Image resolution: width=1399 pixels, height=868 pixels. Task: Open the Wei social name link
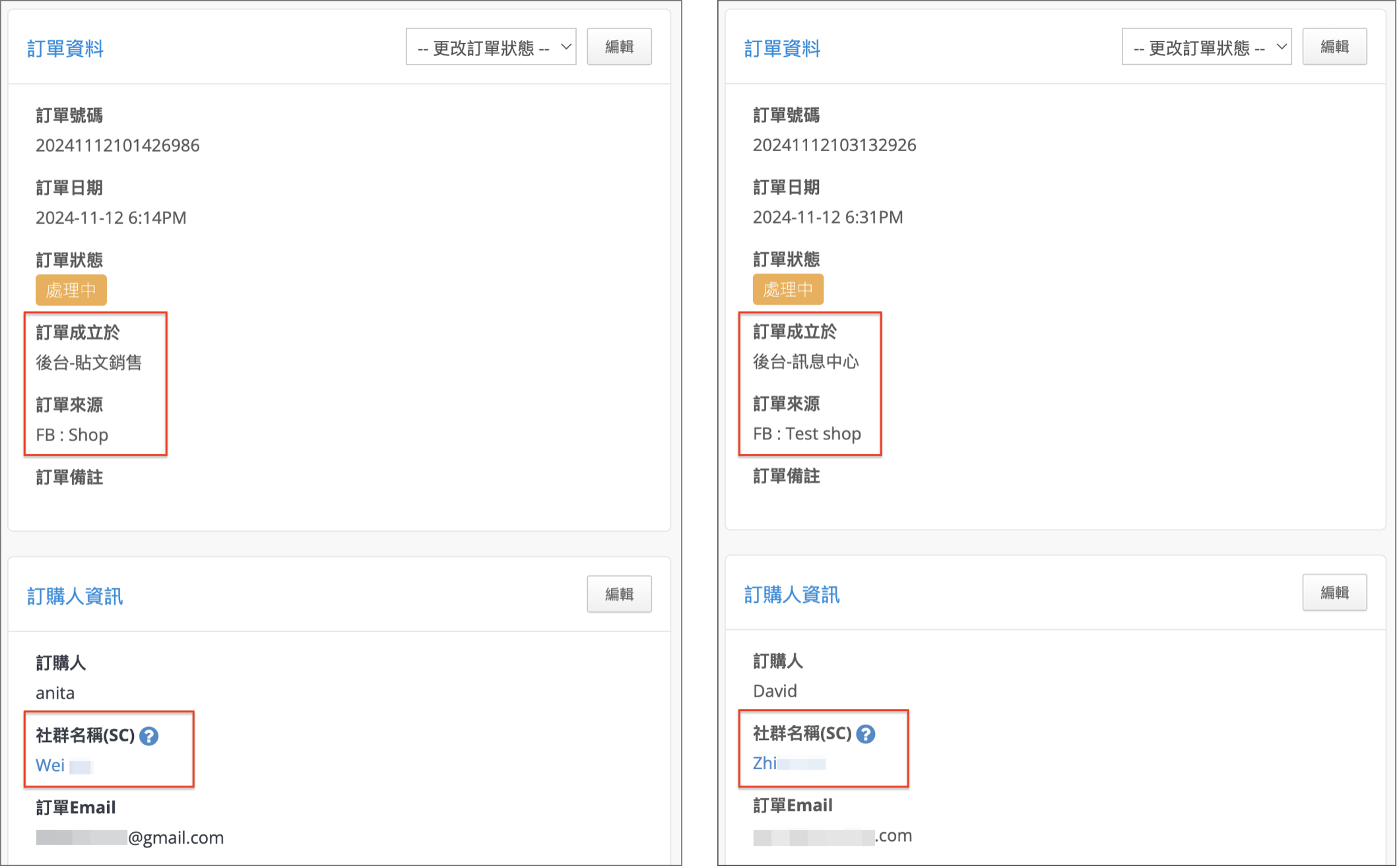pos(63,765)
